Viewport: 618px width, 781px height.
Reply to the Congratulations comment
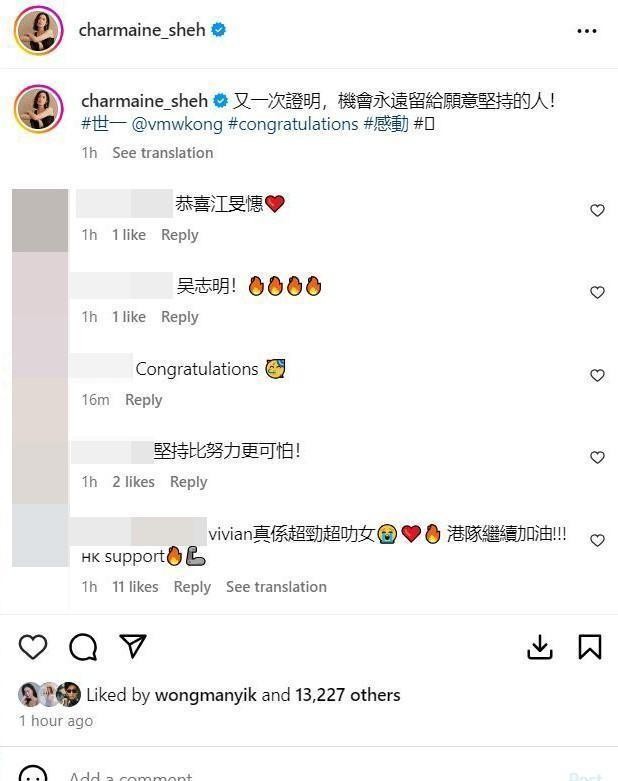(143, 400)
